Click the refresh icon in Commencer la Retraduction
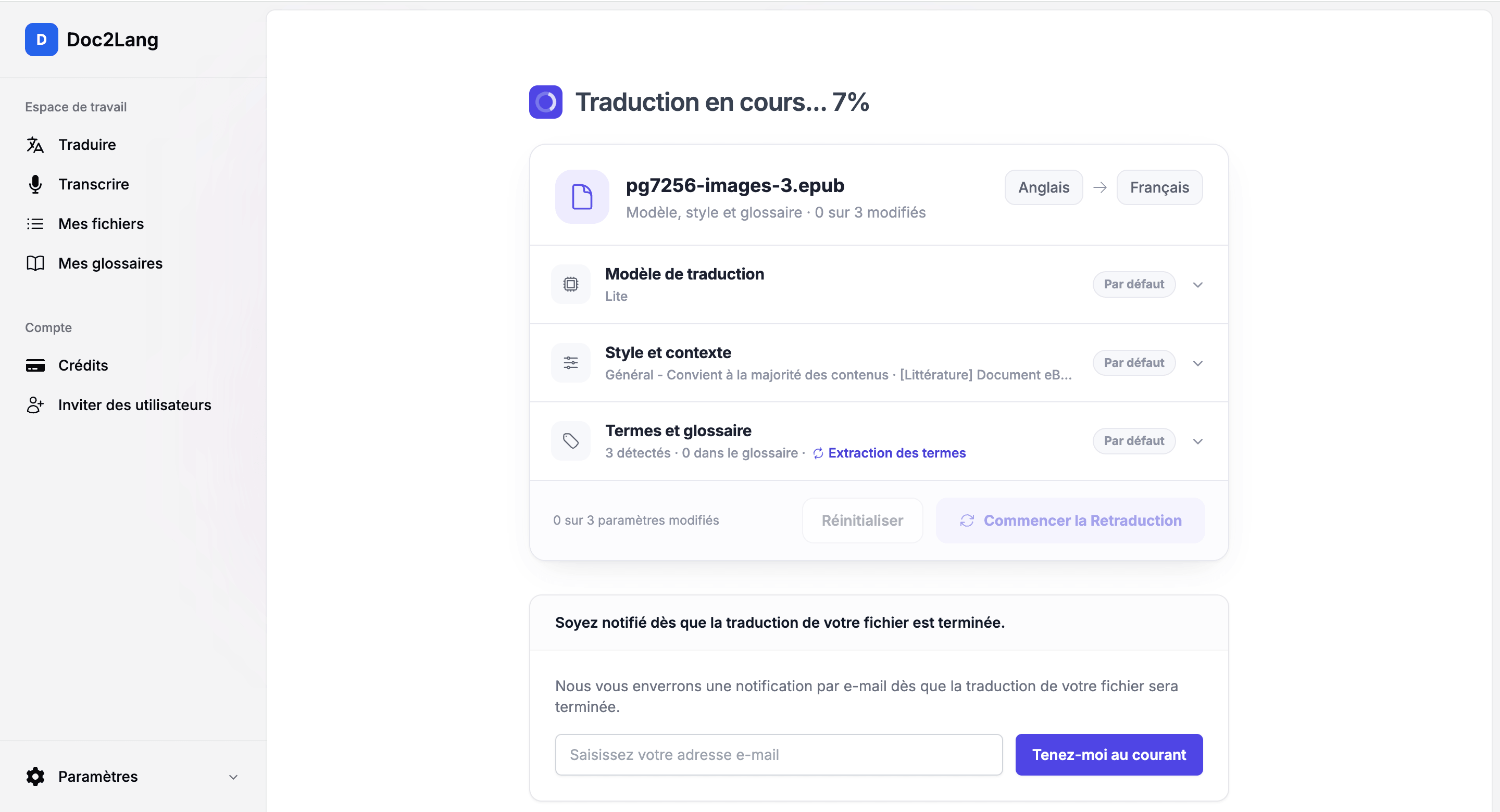This screenshot has height=812, width=1500. [x=967, y=521]
